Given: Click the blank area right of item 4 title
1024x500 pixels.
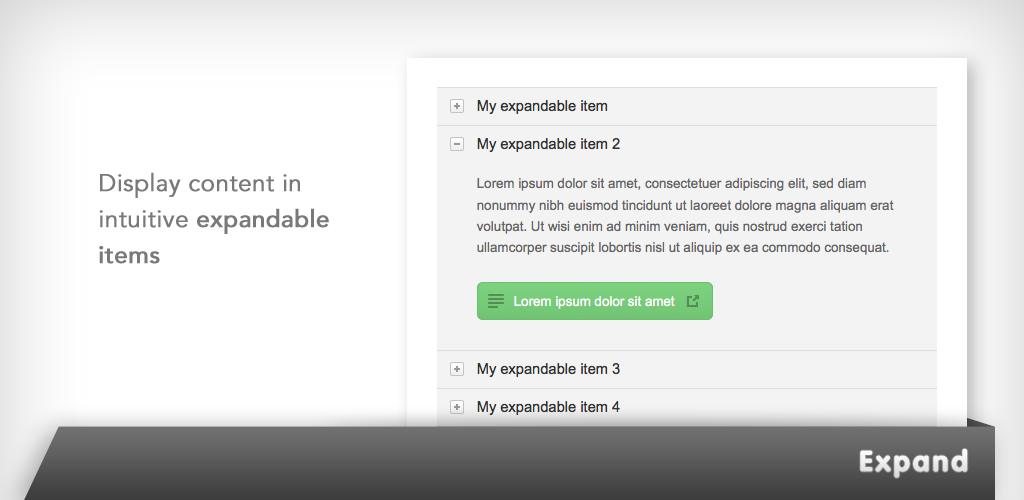Looking at the screenshot, I should pyautogui.click(x=777, y=407).
